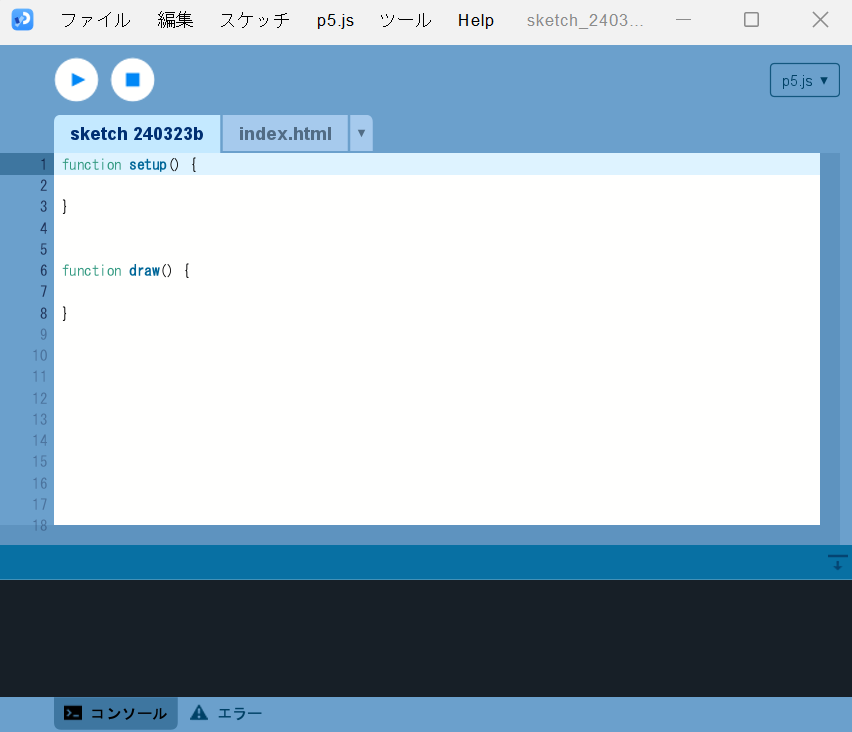Open the ファイル menu

(x=95, y=20)
